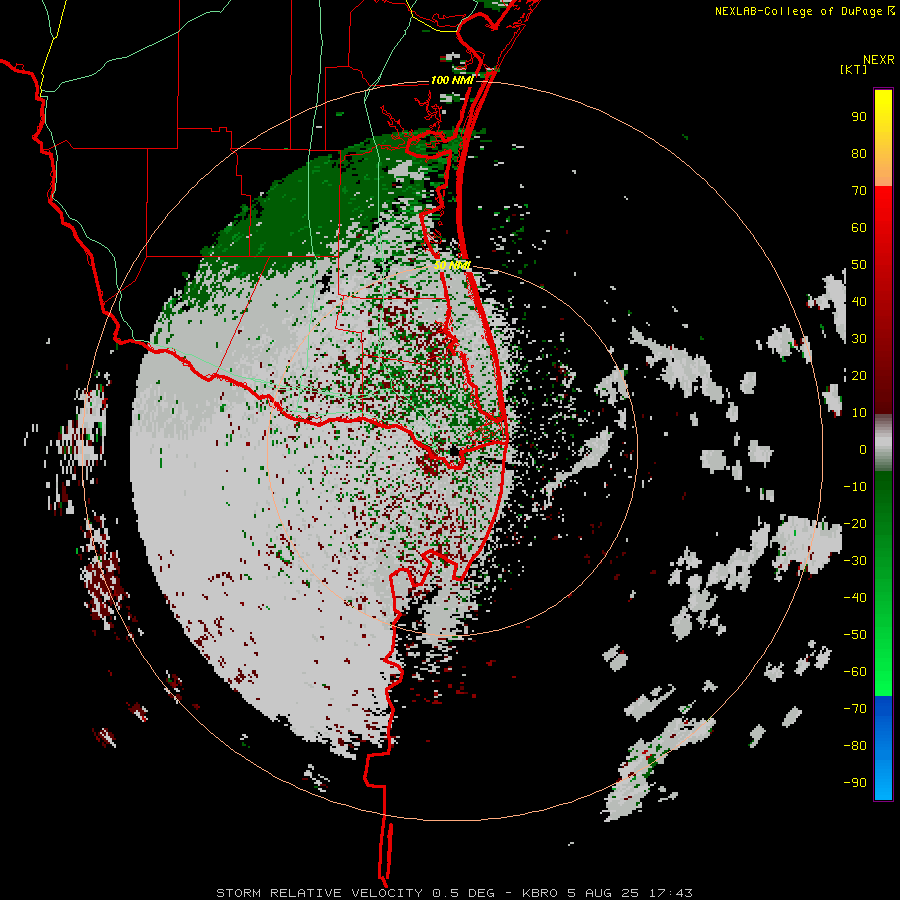Screen dimensions: 900x900
Task: Click the 17:43 timestamp in the caption
Action: [670, 893]
